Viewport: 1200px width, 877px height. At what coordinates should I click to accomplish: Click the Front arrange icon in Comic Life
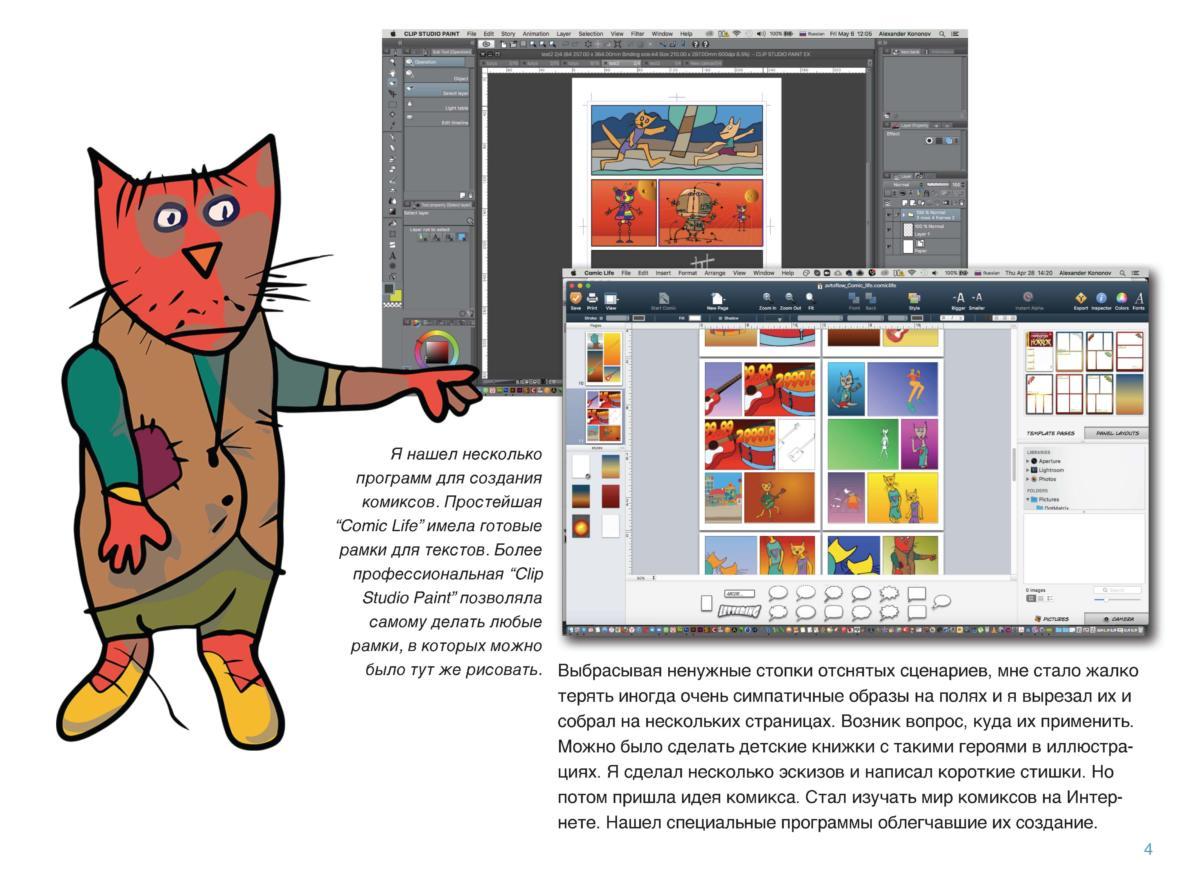(854, 298)
